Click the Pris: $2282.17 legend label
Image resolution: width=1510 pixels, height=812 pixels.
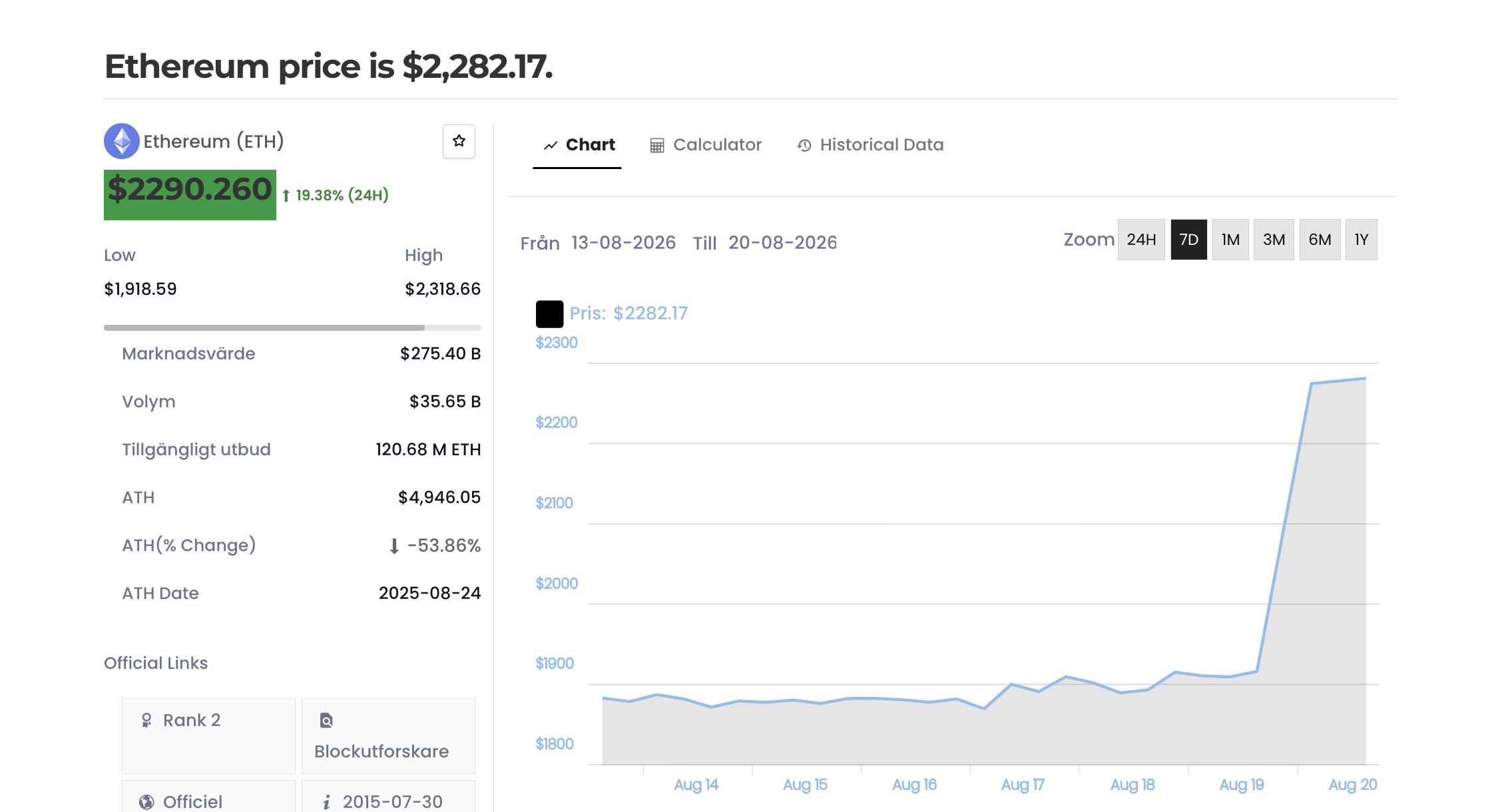629,313
